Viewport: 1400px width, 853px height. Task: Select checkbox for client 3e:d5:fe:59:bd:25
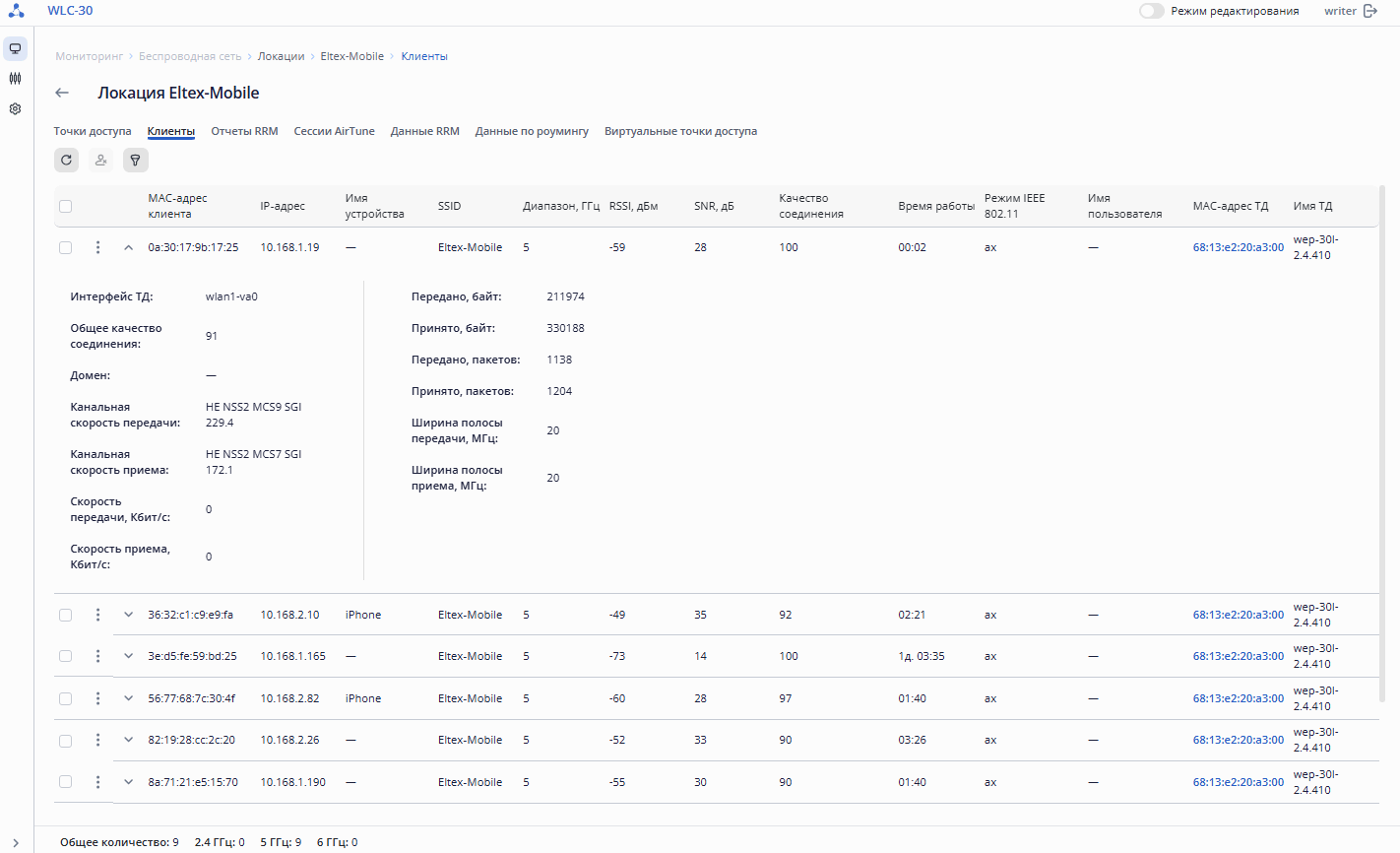[65, 656]
